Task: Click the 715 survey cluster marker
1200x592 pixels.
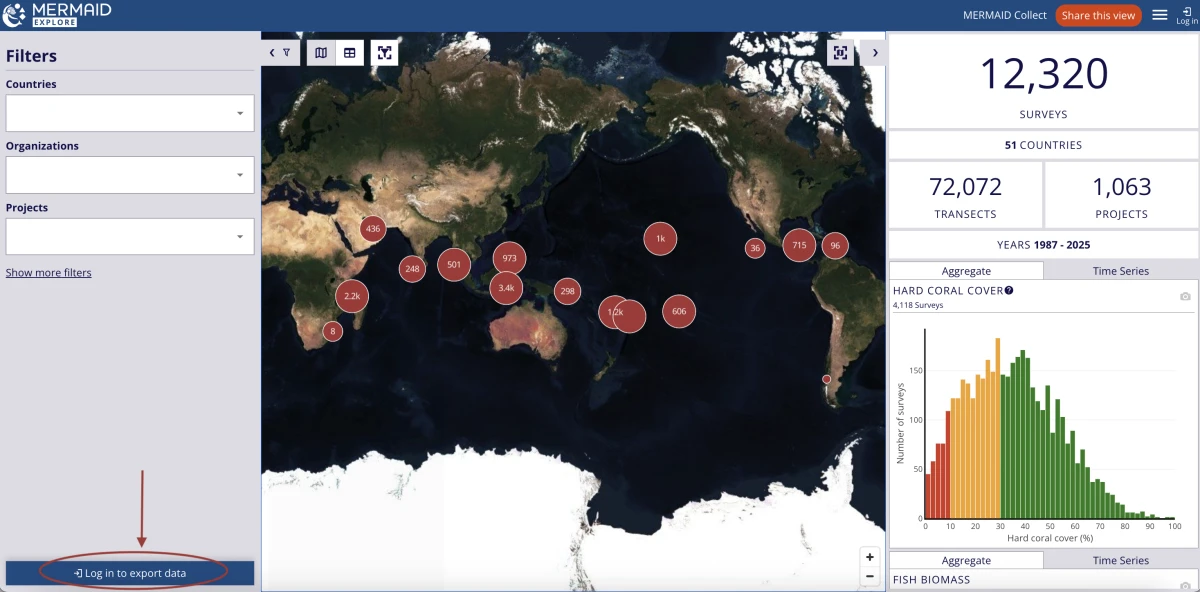Action: (x=799, y=245)
